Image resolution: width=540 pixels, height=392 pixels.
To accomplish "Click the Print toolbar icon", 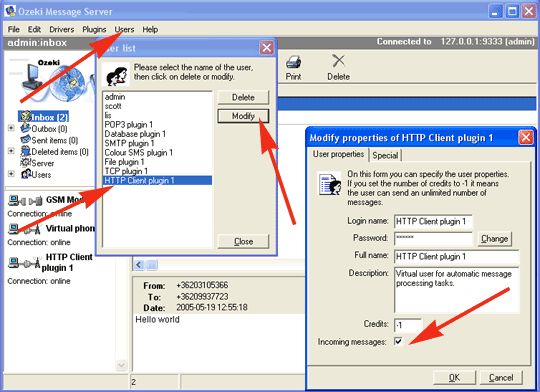I will (293, 63).
